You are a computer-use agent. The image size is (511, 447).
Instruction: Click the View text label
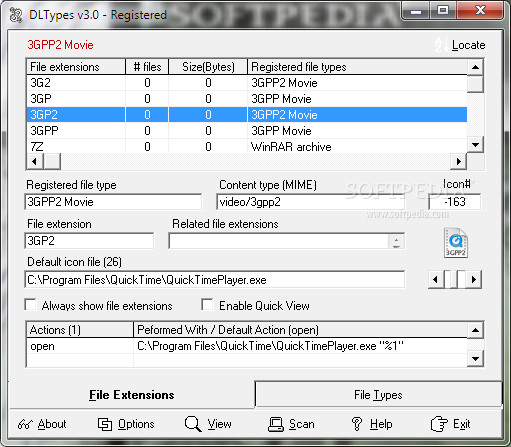pyautogui.click(x=219, y=424)
